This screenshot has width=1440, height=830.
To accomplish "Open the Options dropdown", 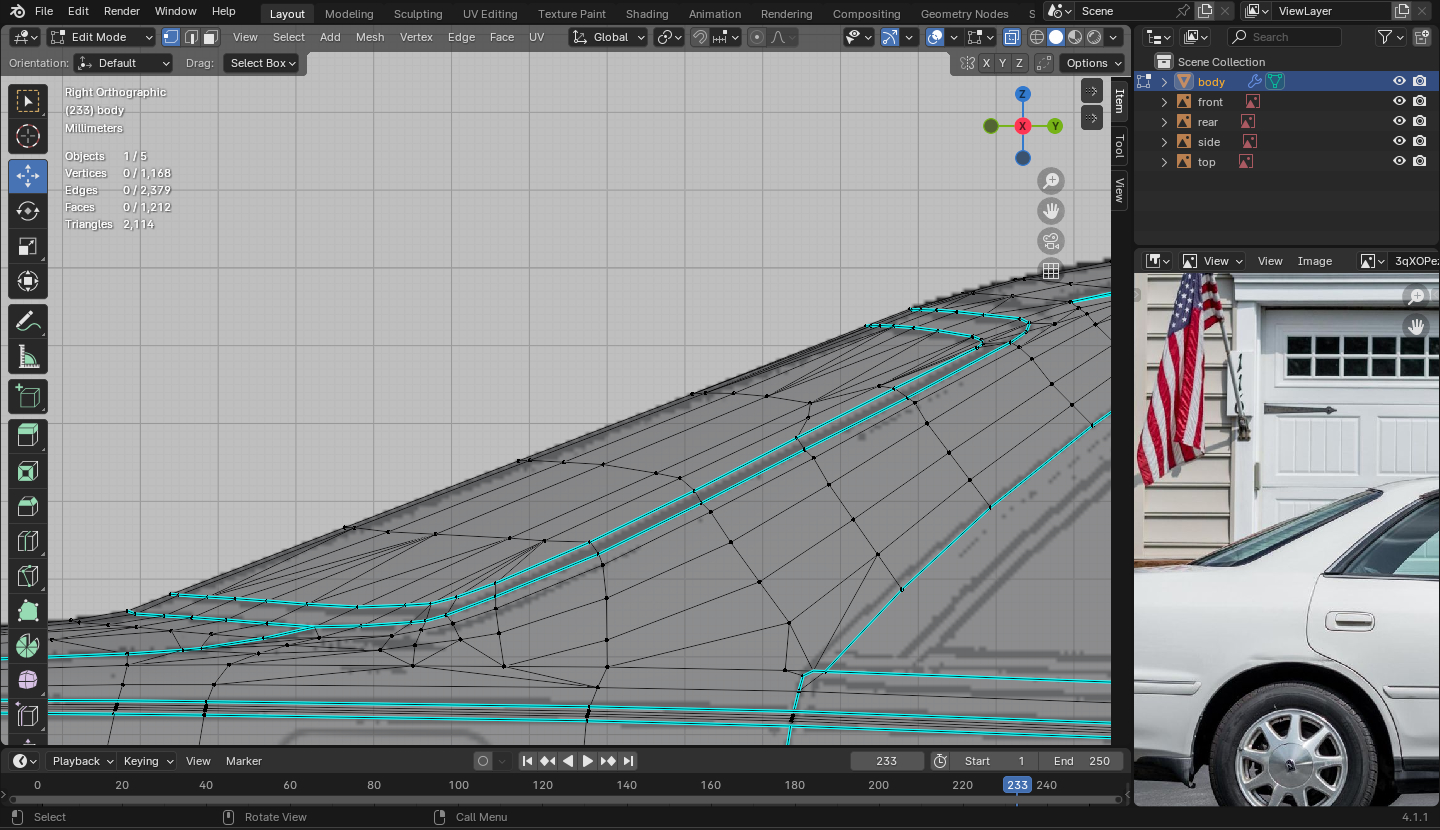I will [x=1093, y=63].
